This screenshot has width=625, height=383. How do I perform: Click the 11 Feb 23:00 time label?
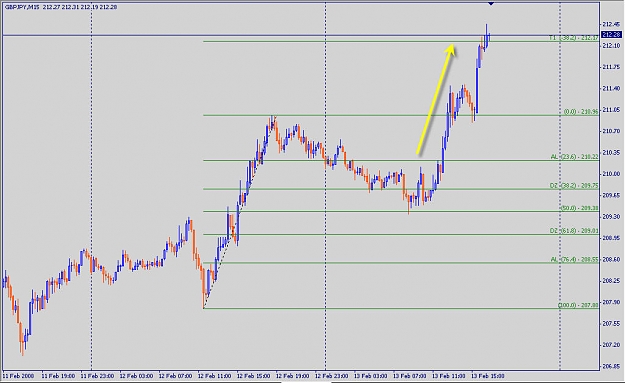(97, 376)
